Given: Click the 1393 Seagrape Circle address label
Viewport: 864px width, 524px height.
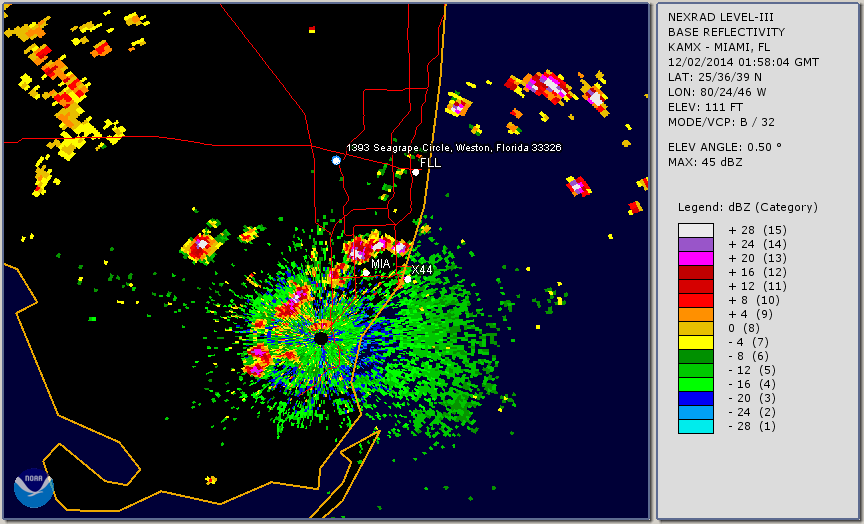Looking at the screenshot, I should tap(453, 148).
